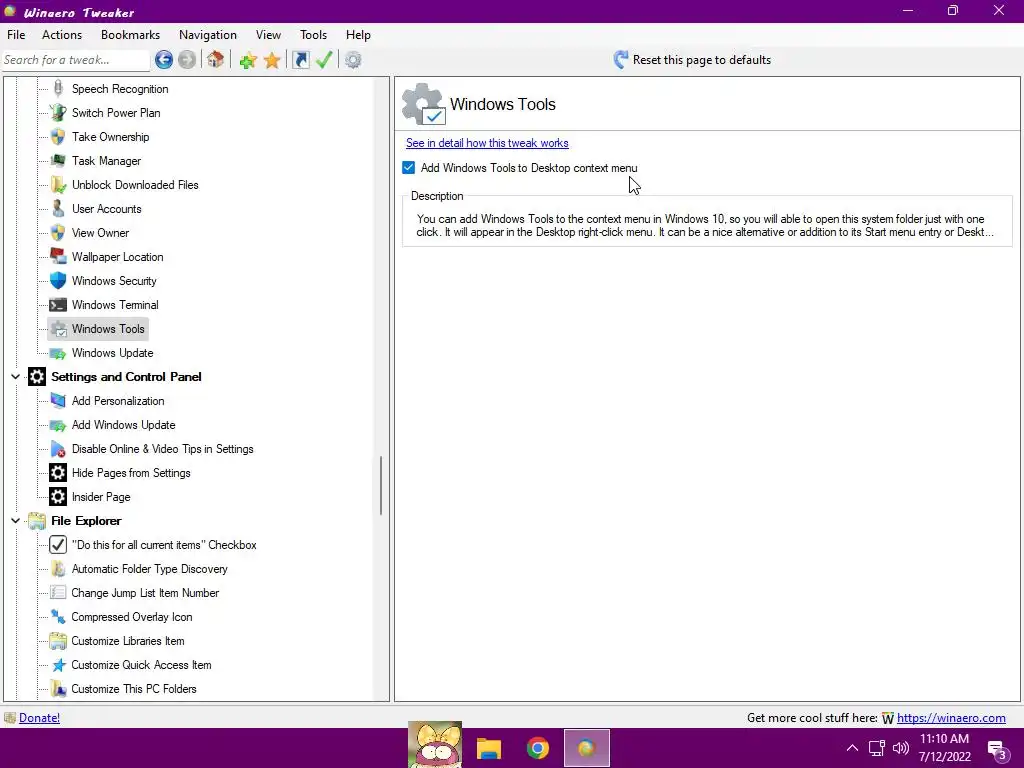Open File Explorer from the taskbar

point(488,748)
